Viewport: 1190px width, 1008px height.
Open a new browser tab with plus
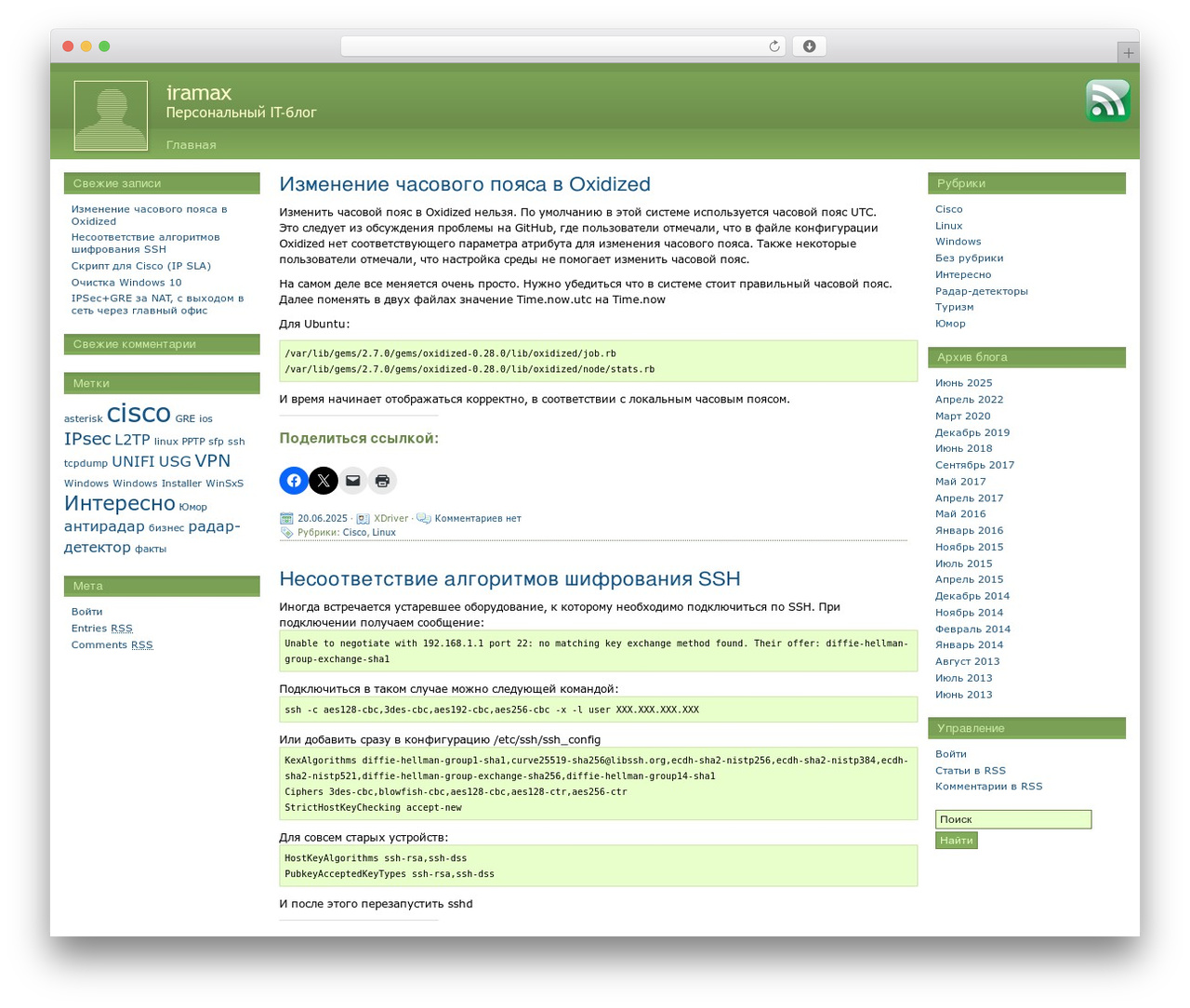tap(1128, 53)
